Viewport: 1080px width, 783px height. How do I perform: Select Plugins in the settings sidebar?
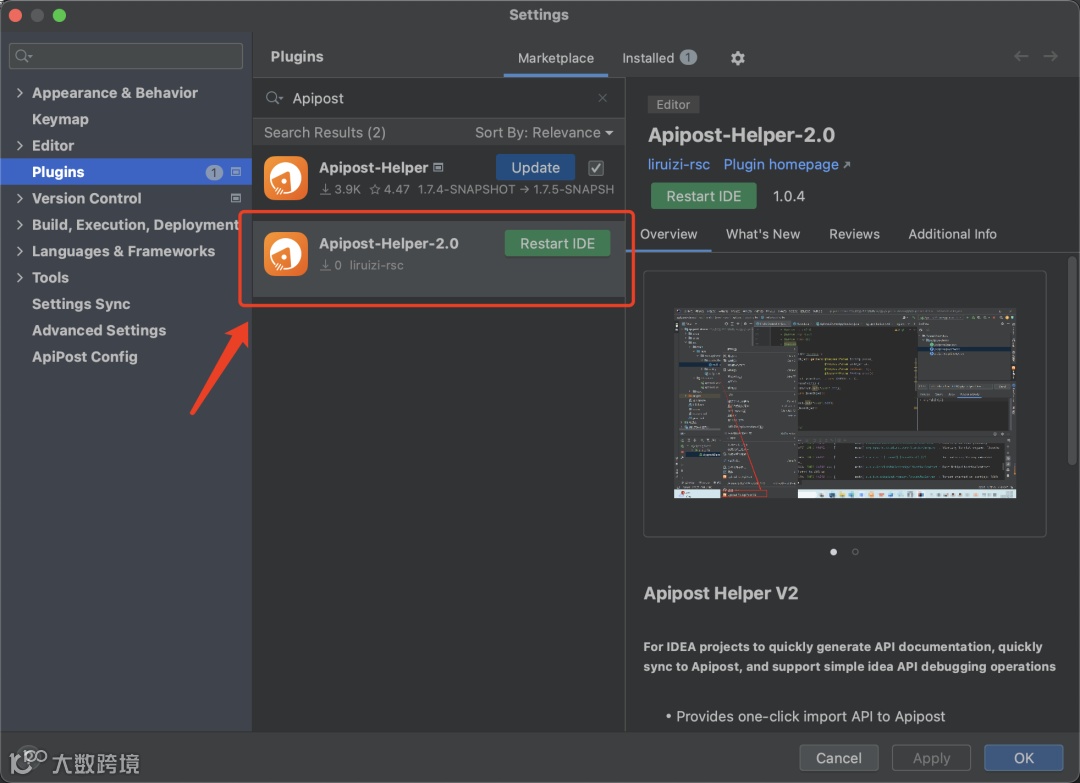click(126, 171)
